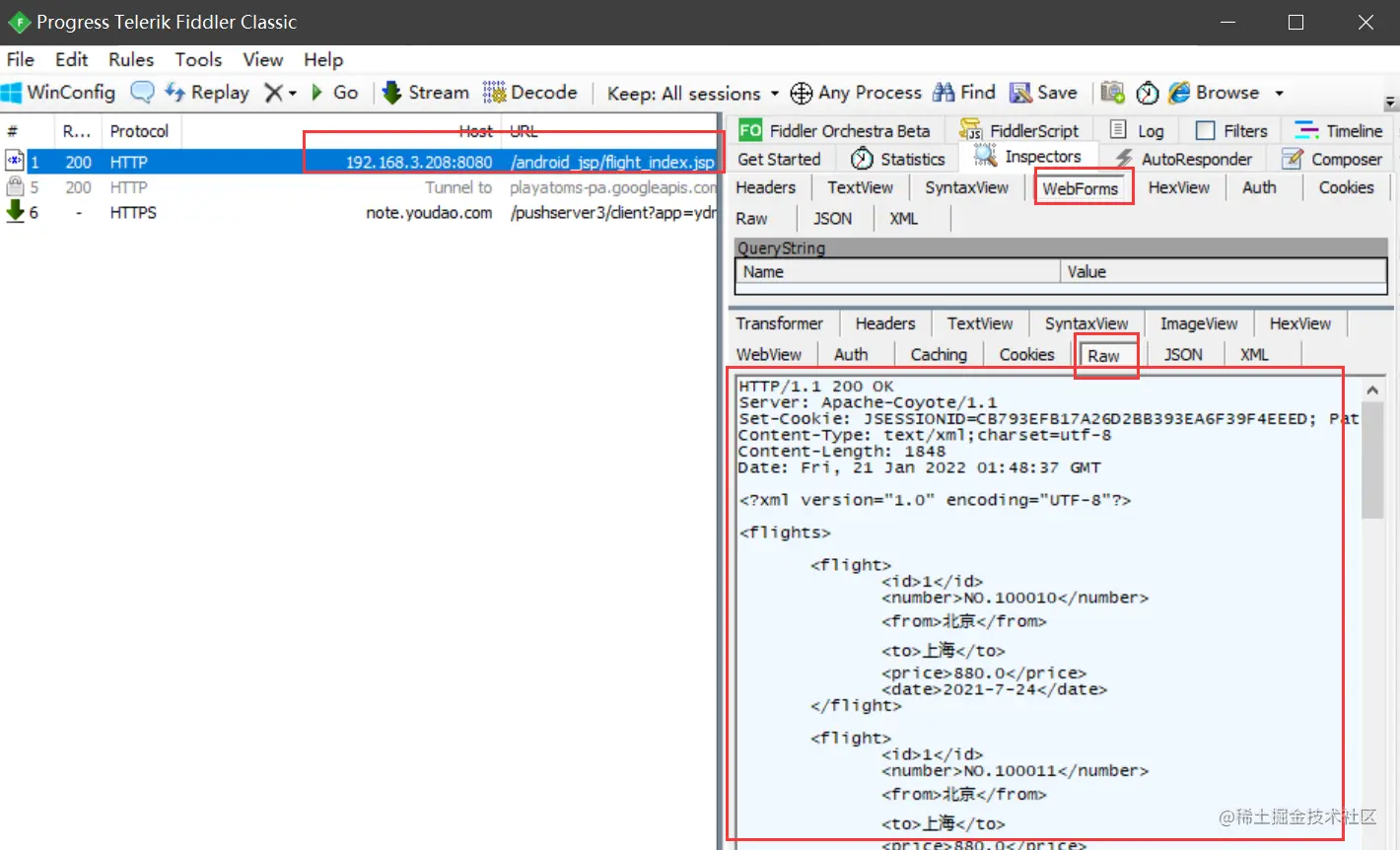1400x850 pixels.
Task: Click session 6 green download icon
Action: (x=15, y=211)
